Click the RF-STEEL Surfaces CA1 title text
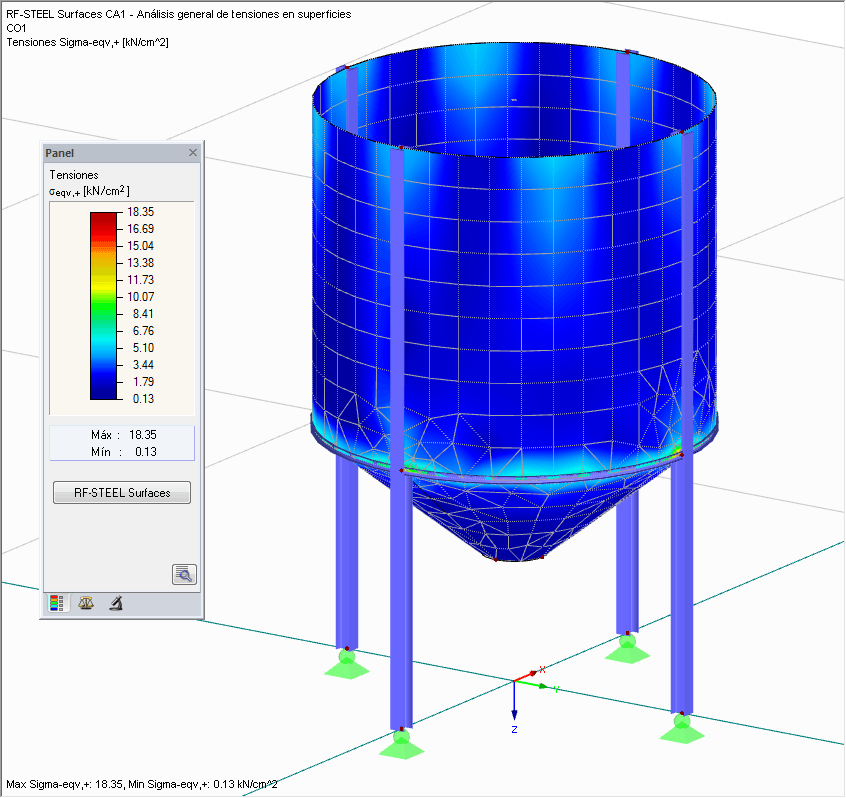Image resolution: width=846 pixels, height=798 pixels. [x=179, y=14]
